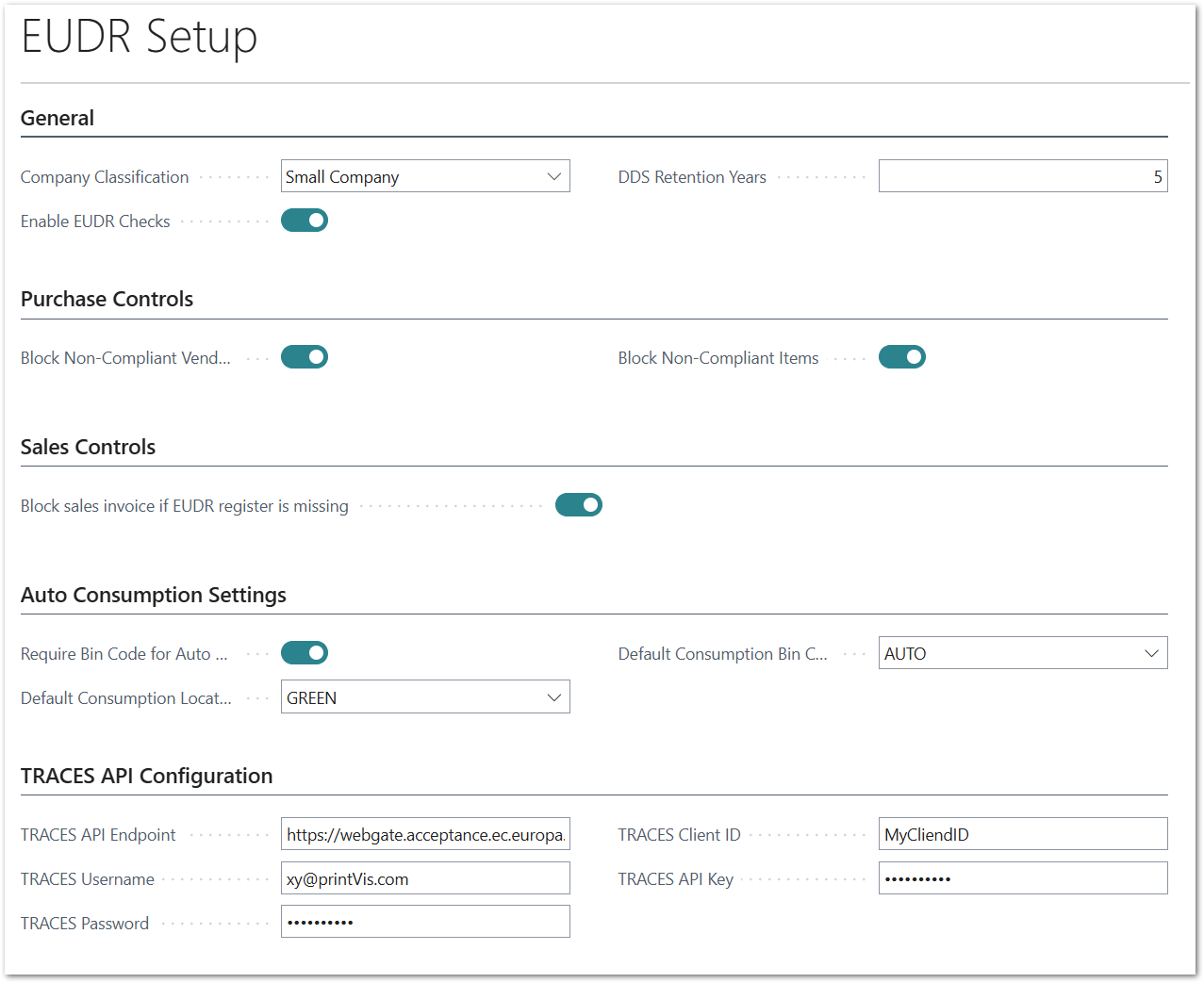Collapse the Purchase Controls section
This screenshot has width=1204, height=983.
(107, 299)
